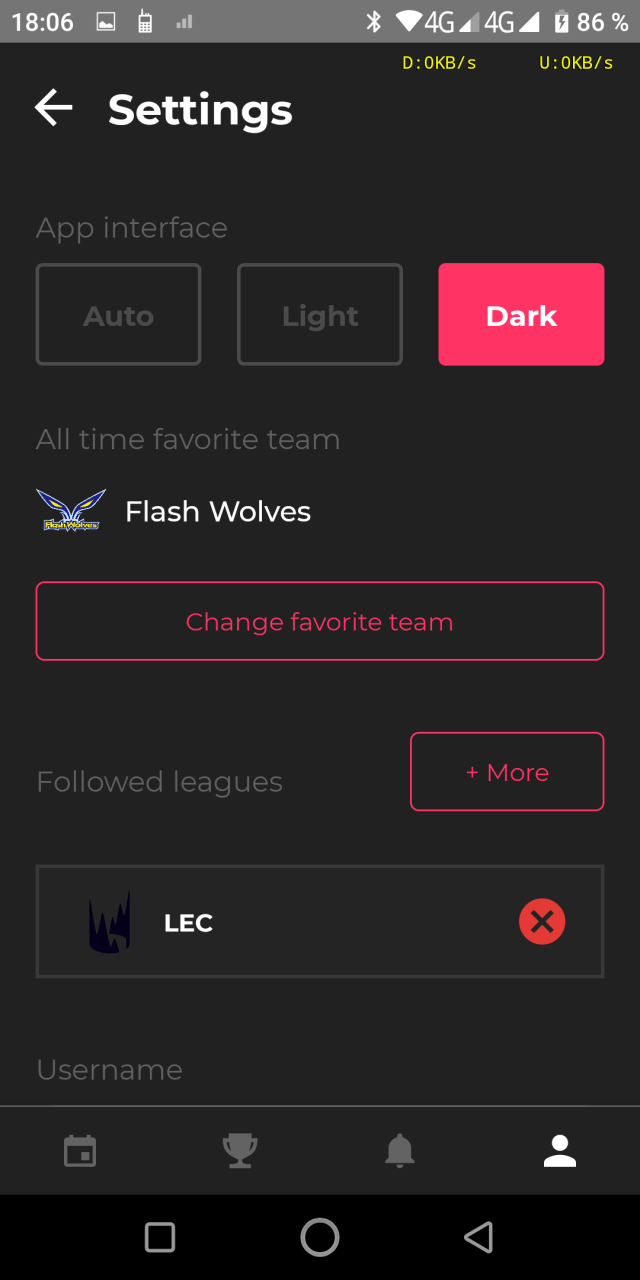This screenshot has height=1280, width=640.
Task: Tap the Android home circle button
Action: pyautogui.click(x=320, y=1237)
